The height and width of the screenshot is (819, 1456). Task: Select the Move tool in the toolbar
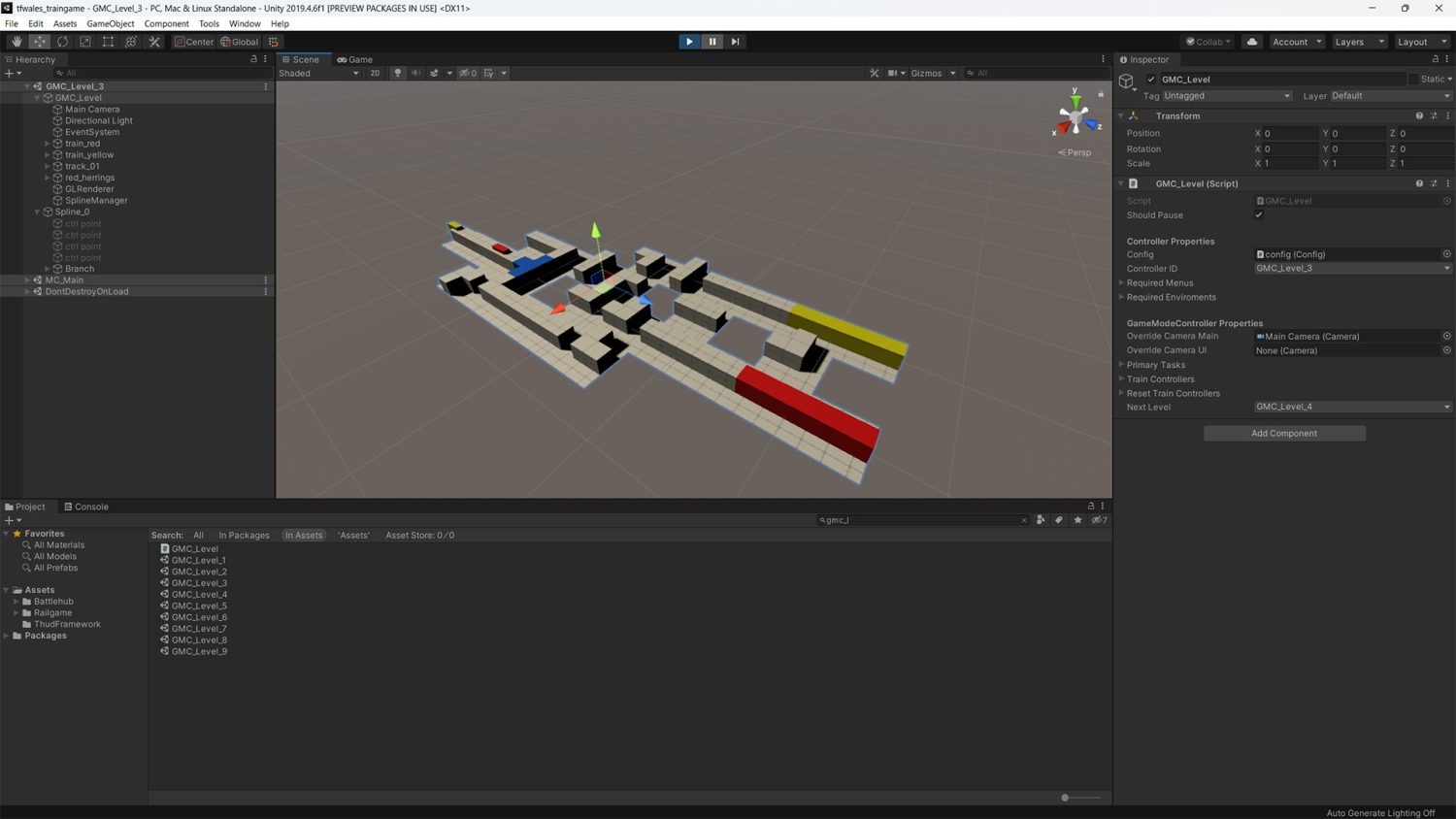click(40, 42)
